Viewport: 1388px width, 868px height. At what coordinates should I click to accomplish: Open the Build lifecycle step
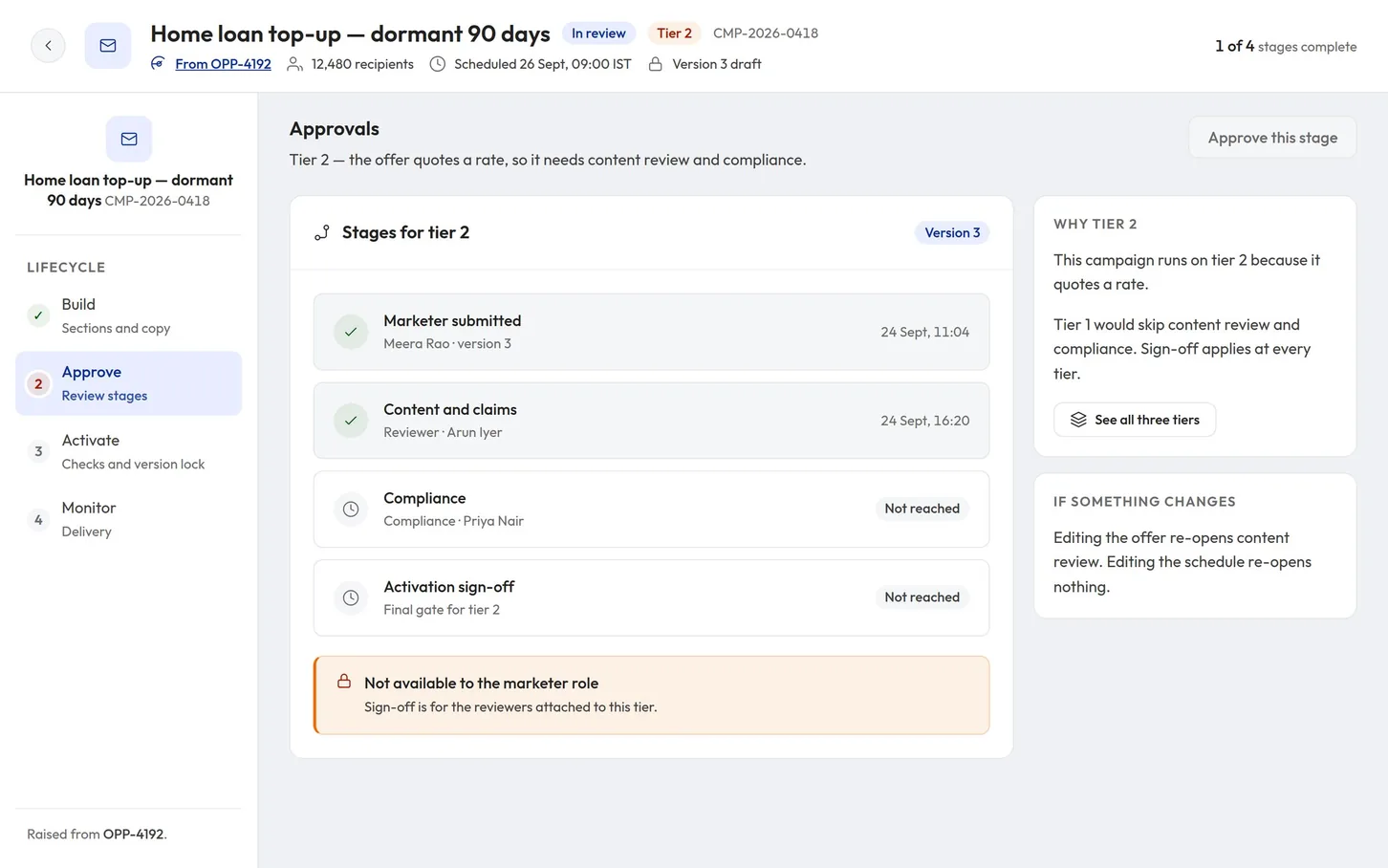(x=128, y=315)
